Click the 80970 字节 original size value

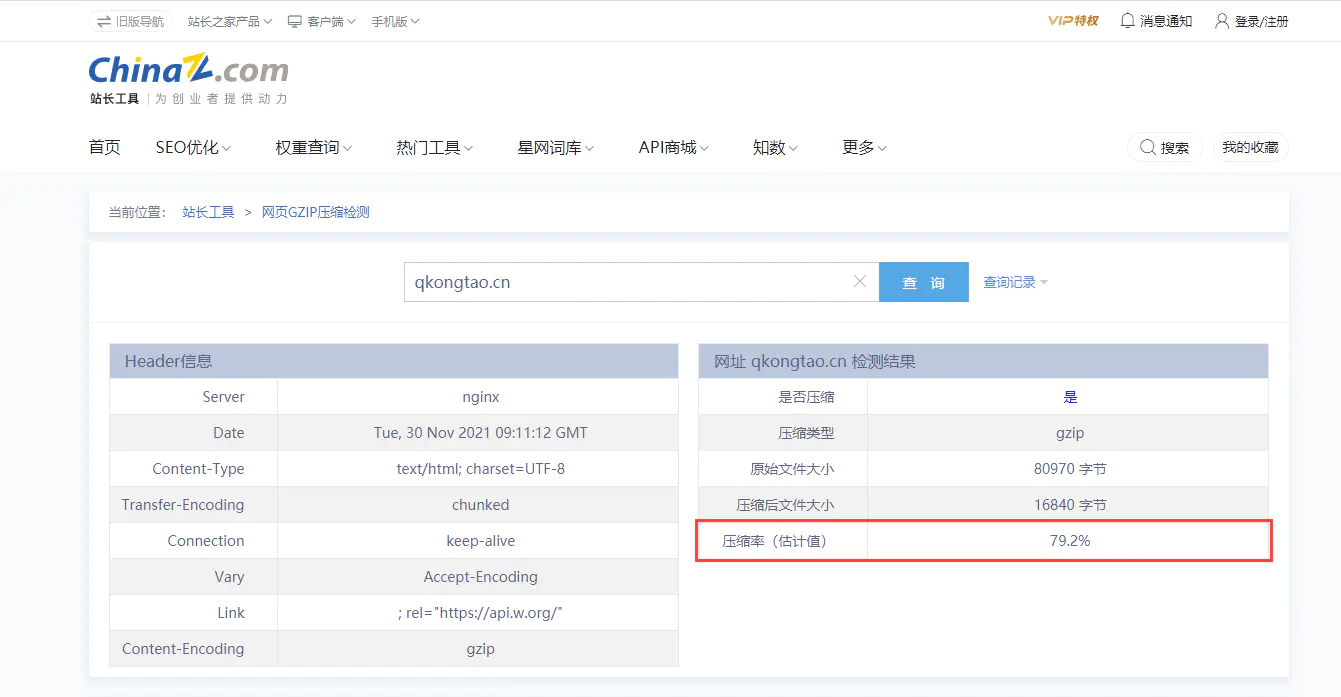click(1070, 469)
